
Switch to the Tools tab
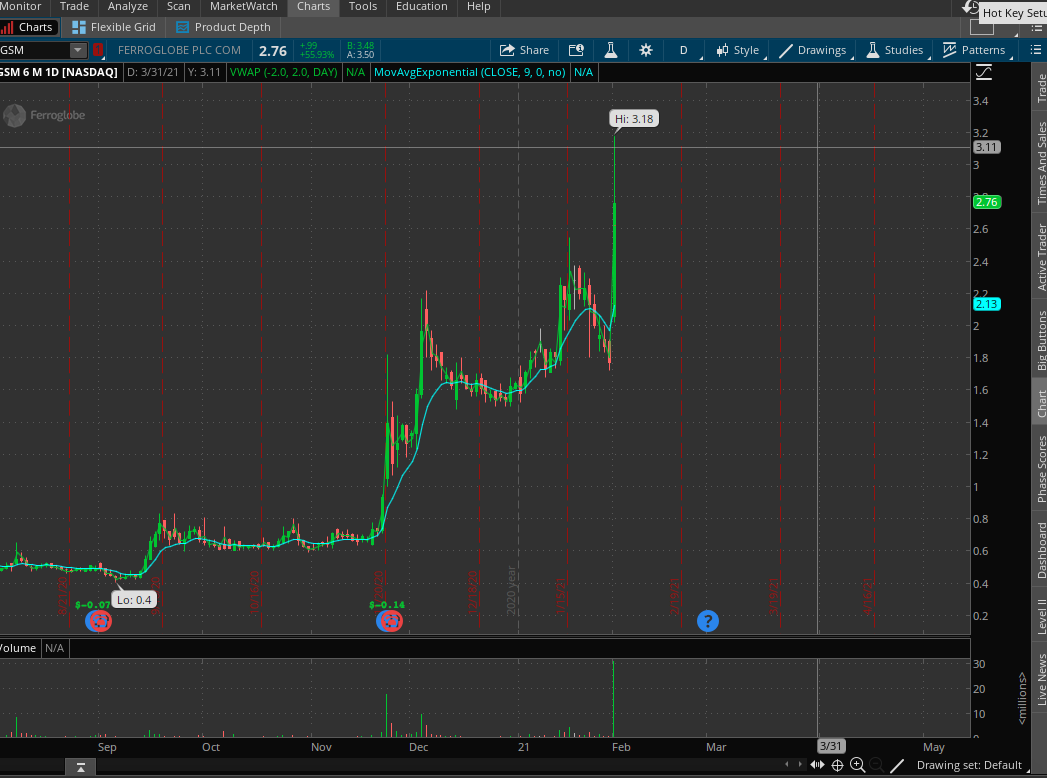363,7
